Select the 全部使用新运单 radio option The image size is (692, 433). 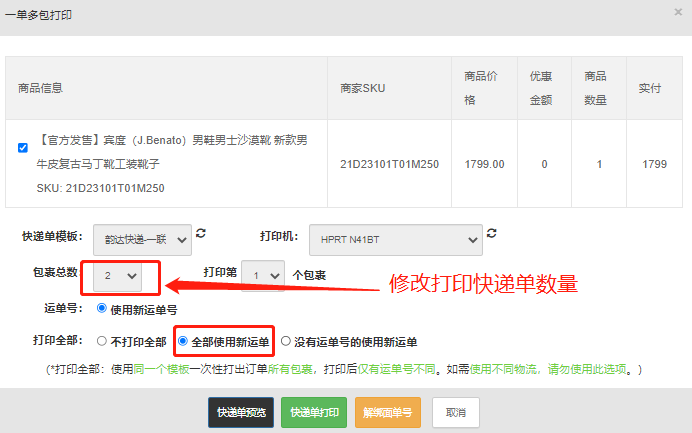(x=183, y=342)
